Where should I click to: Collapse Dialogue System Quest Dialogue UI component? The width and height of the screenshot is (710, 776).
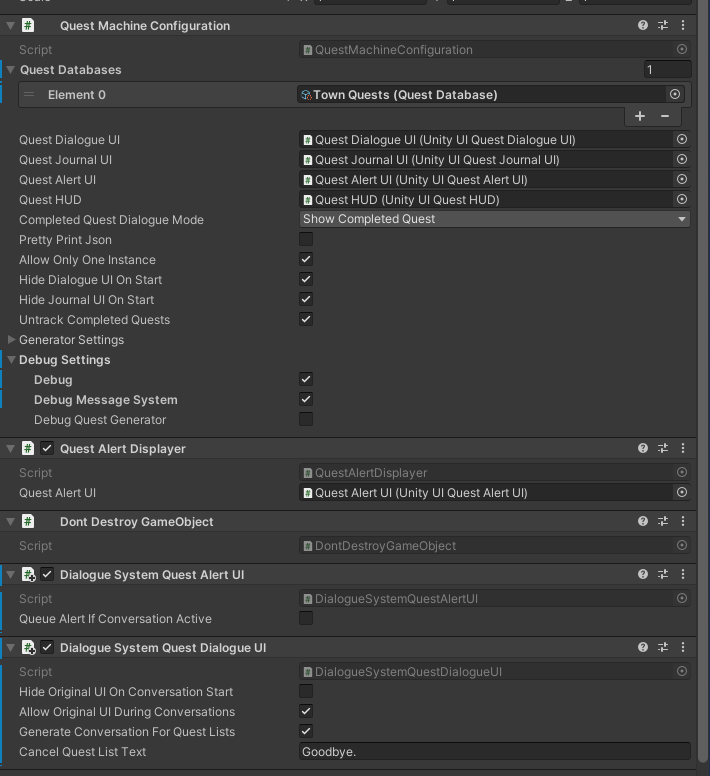click(10, 647)
